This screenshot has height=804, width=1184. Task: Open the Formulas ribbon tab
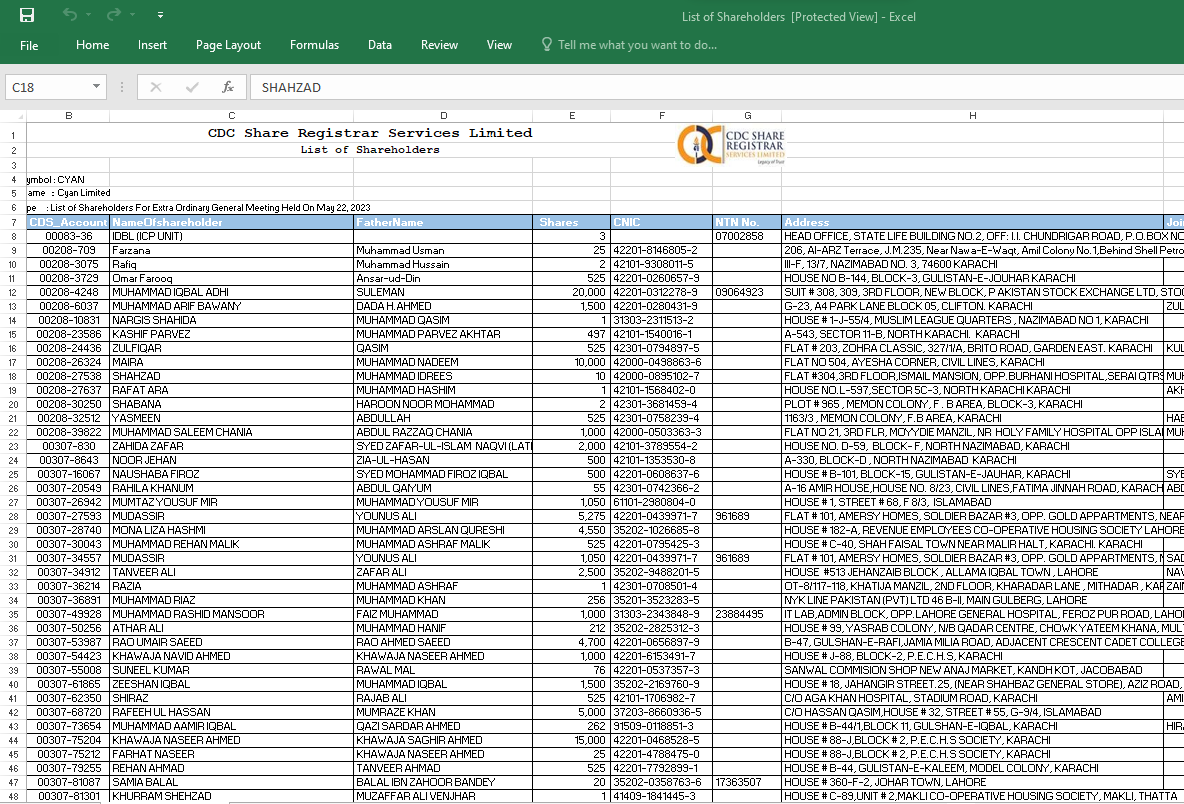click(x=314, y=45)
